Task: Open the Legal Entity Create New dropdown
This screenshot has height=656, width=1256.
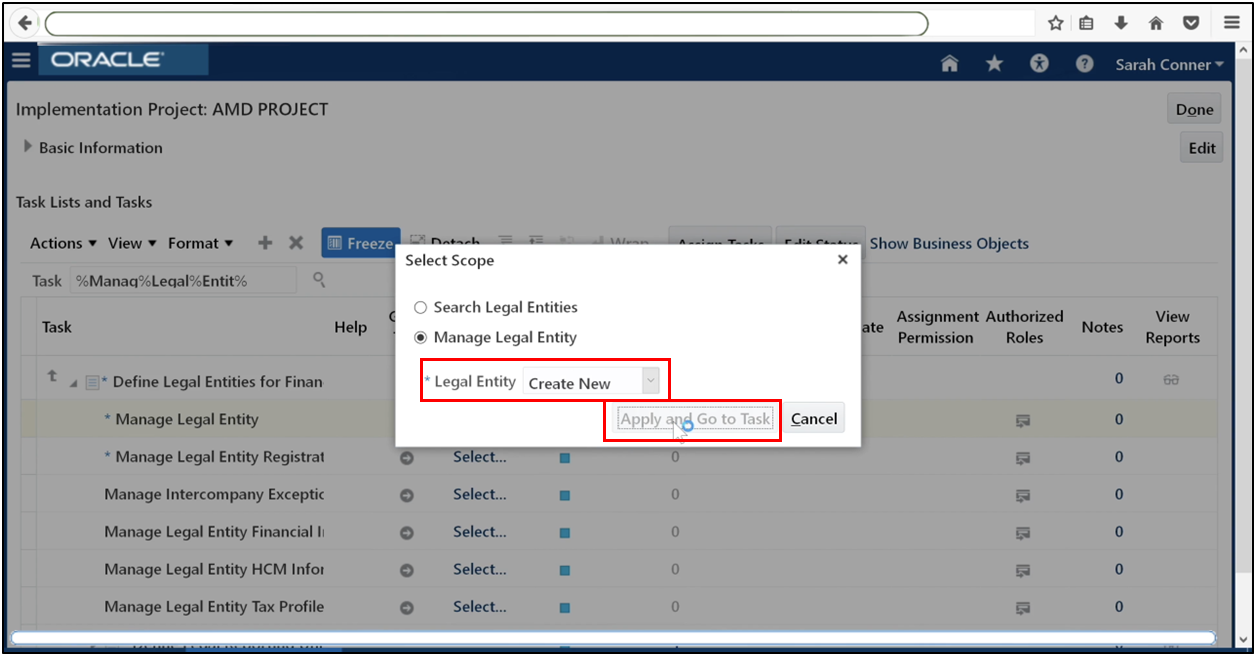Action: click(651, 381)
